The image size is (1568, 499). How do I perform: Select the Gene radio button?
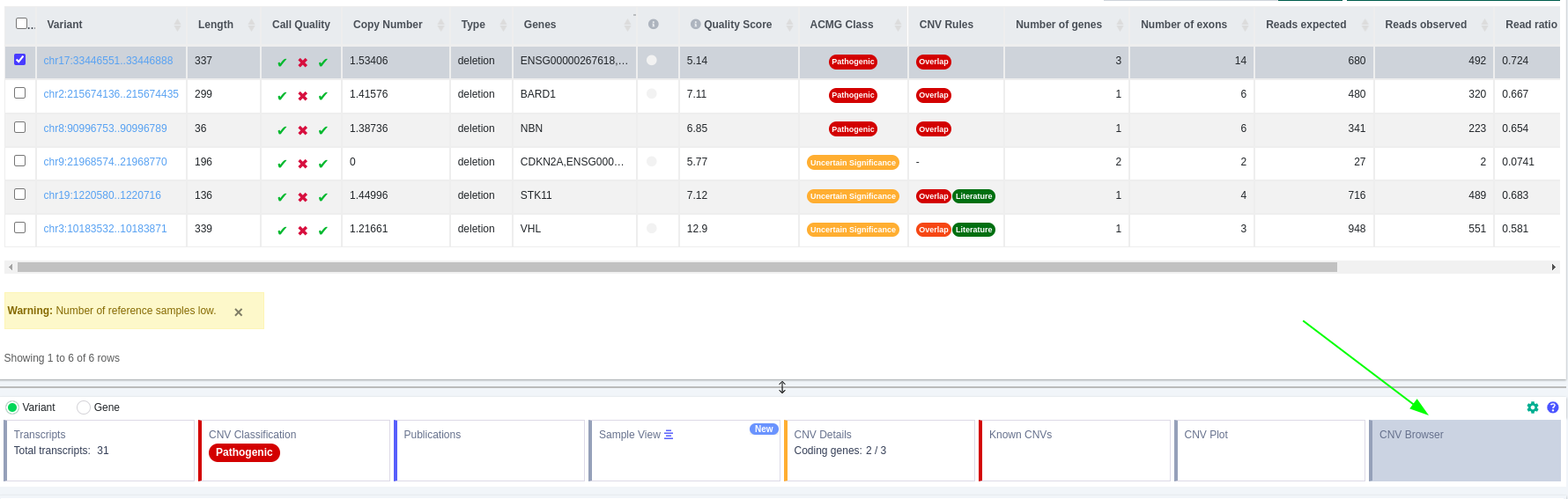point(84,407)
